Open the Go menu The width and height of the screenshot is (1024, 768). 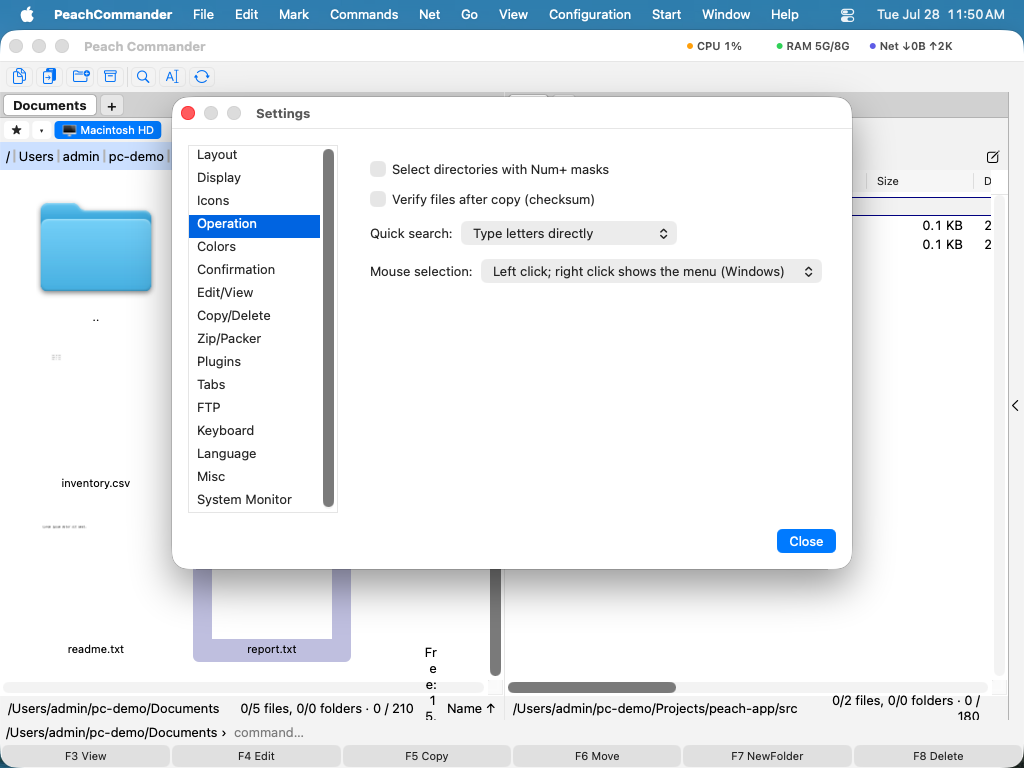[x=470, y=14]
